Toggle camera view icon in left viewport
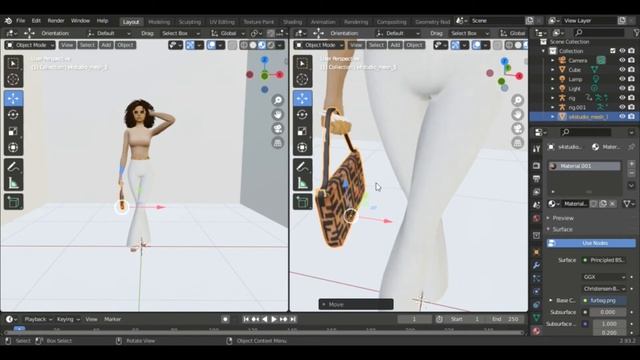 click(x=278, y=129)
